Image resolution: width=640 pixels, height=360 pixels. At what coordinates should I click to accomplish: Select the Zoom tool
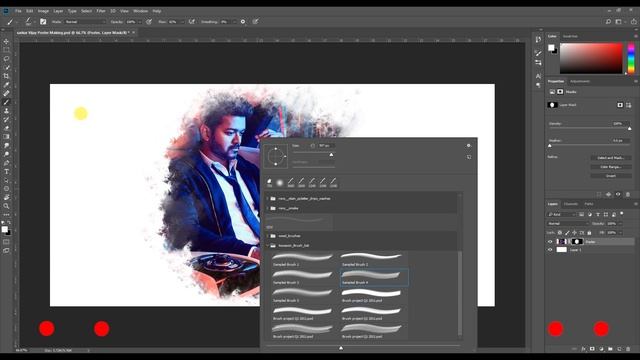coord(6,206)
